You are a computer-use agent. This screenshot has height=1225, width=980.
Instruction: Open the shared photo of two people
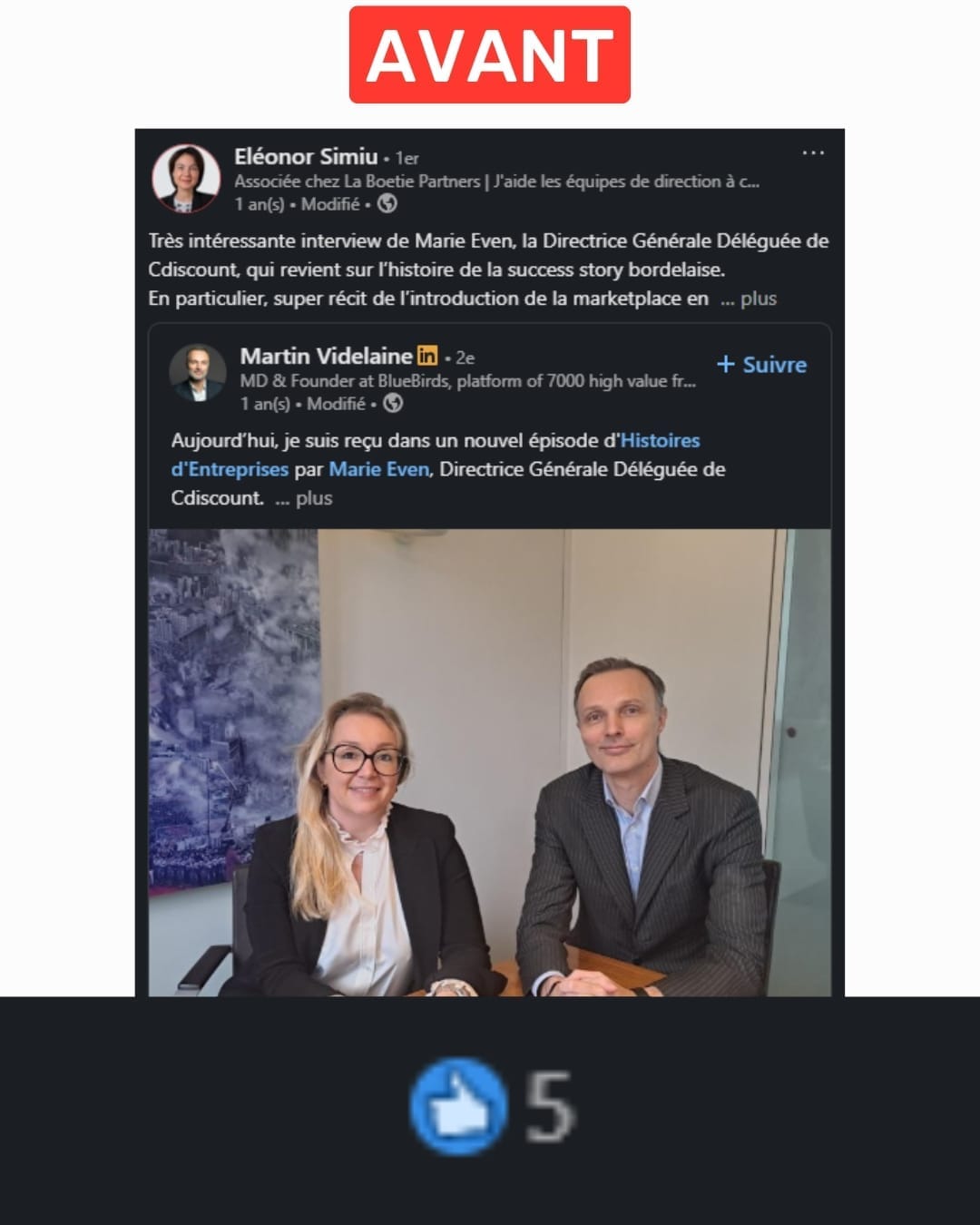coord(490,762)
